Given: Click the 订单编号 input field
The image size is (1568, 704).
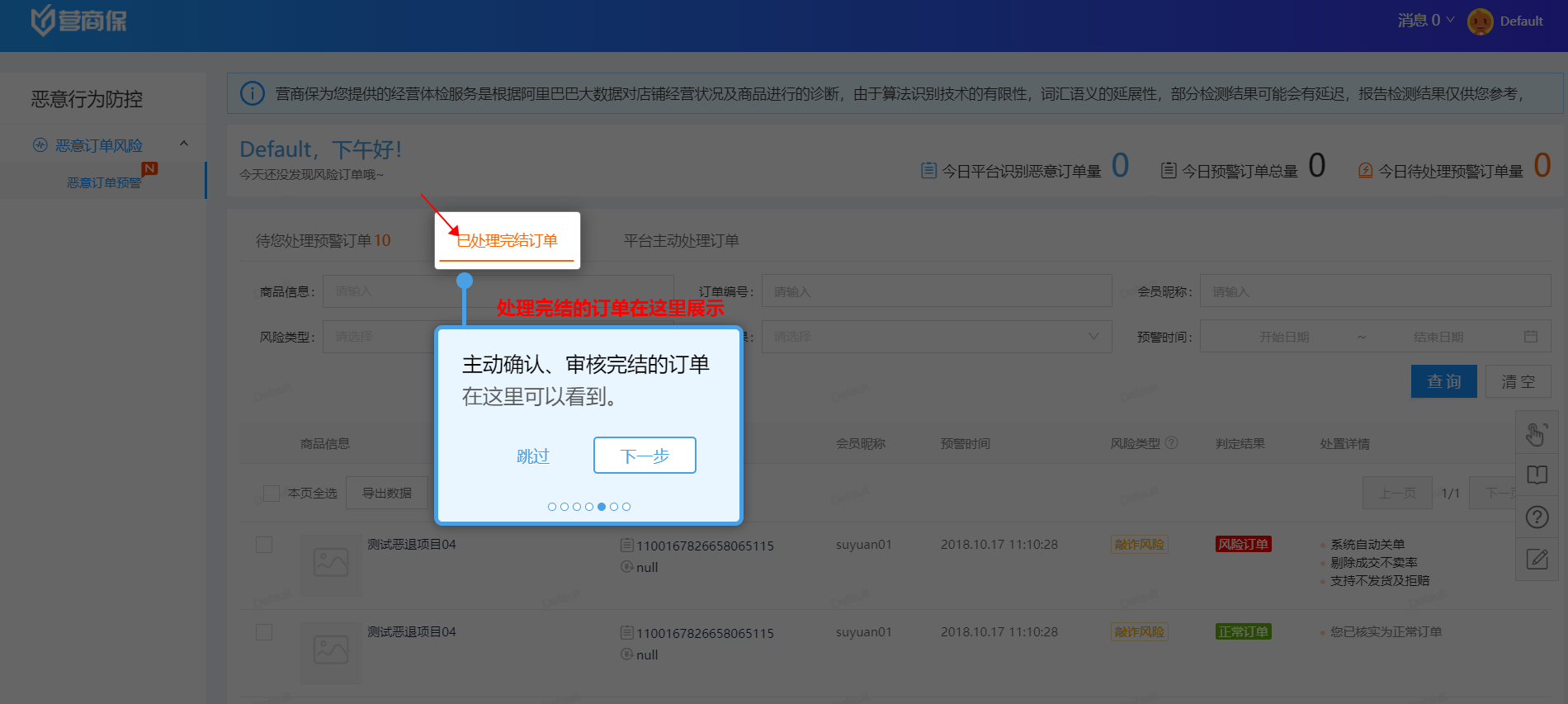Looking at the screenshot, I should click(x=936, y=291).
